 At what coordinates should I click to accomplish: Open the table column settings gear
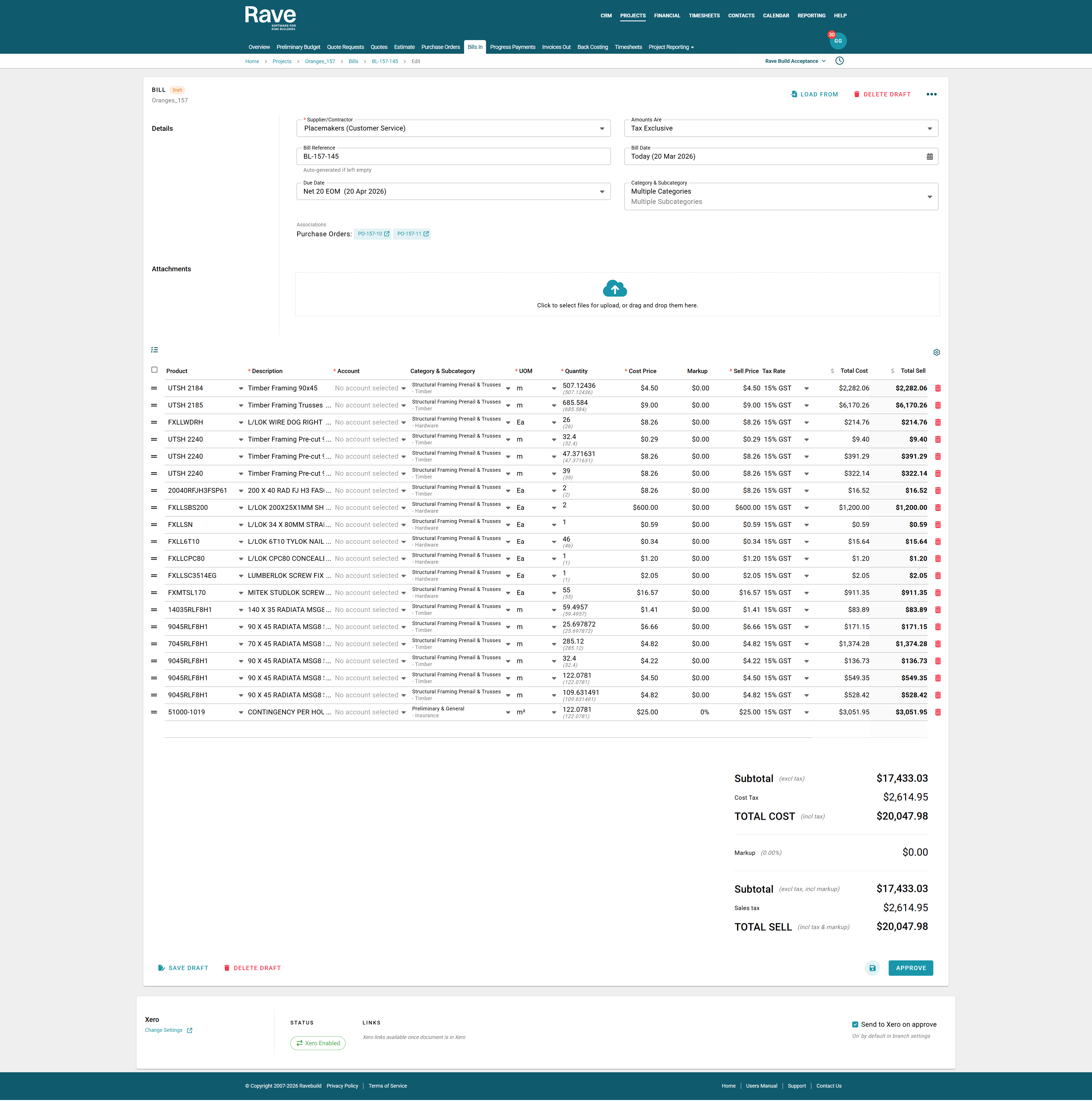936,352
